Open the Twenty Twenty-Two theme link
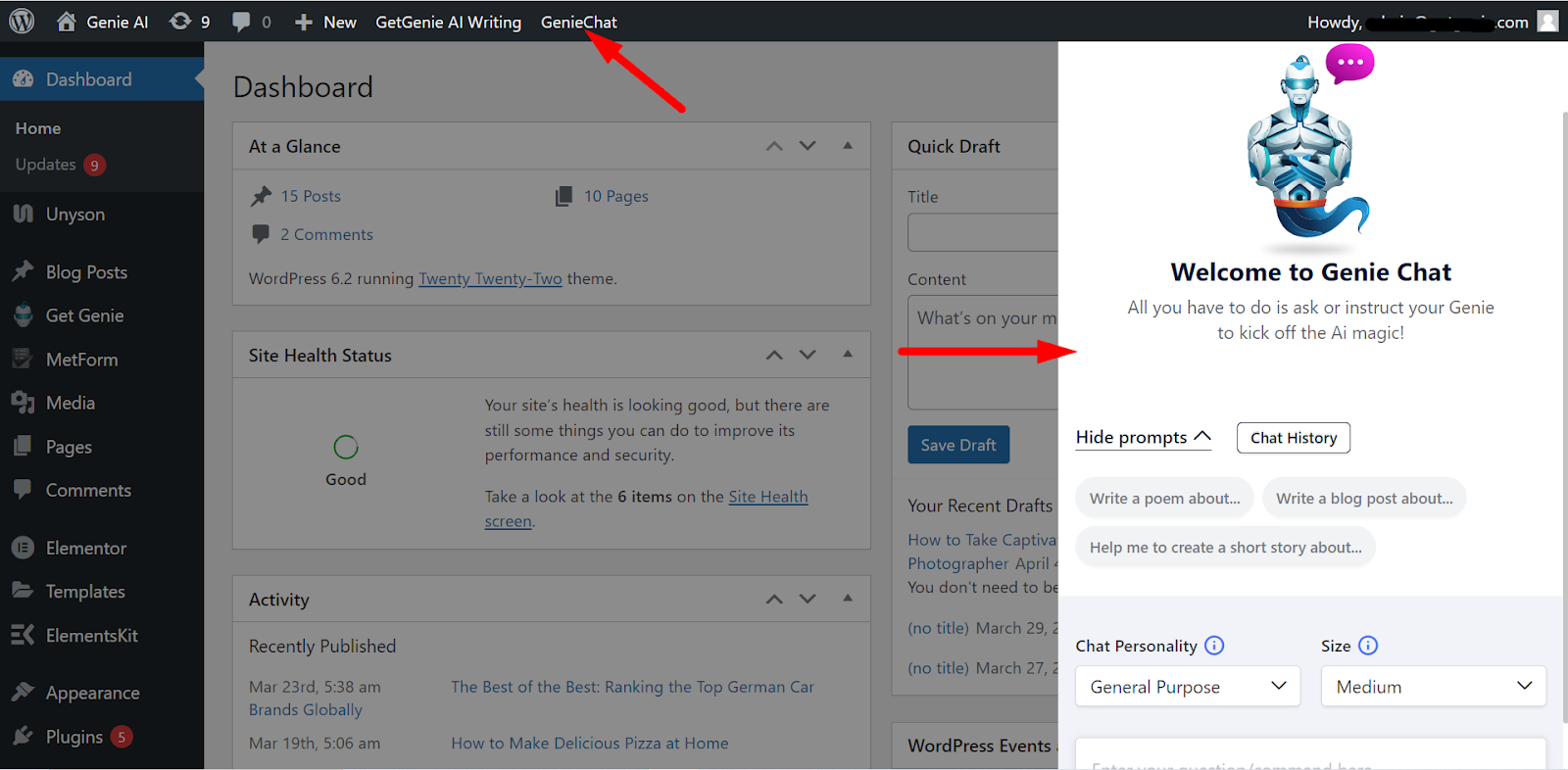This screenshot has height=770, width=1568. click(x=490, y=279)
